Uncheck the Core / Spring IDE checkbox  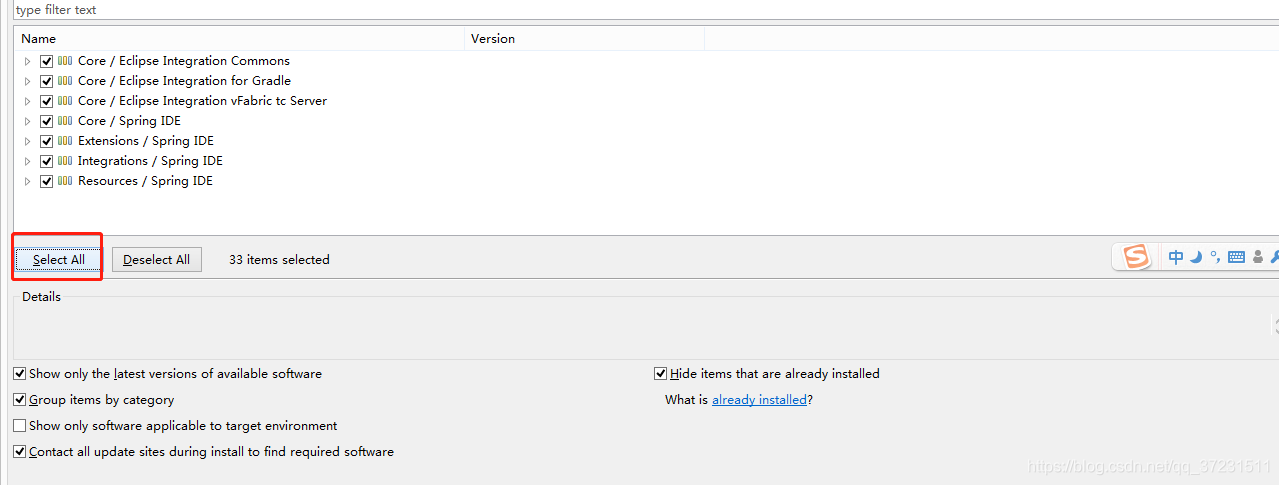point(46,121)
